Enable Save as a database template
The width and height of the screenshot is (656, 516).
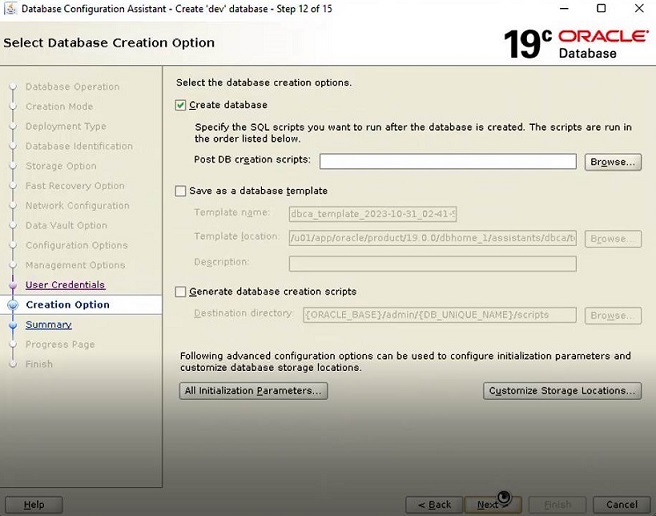[180, 191]
